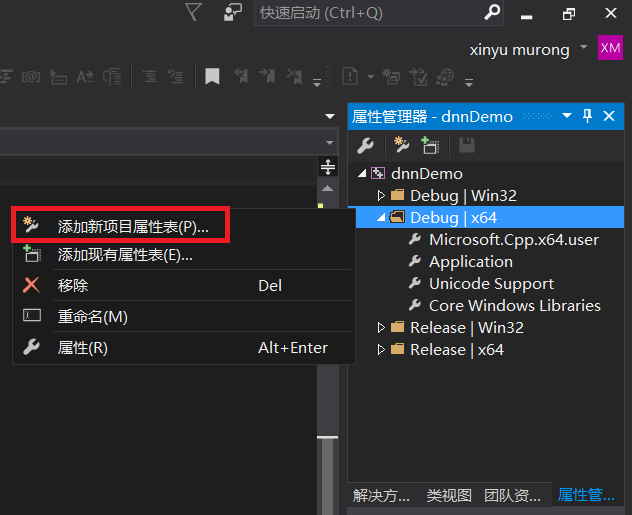Select the Release | x64 configuration
The height and width of the screenshot is (515, 632).
coord(457,349)
